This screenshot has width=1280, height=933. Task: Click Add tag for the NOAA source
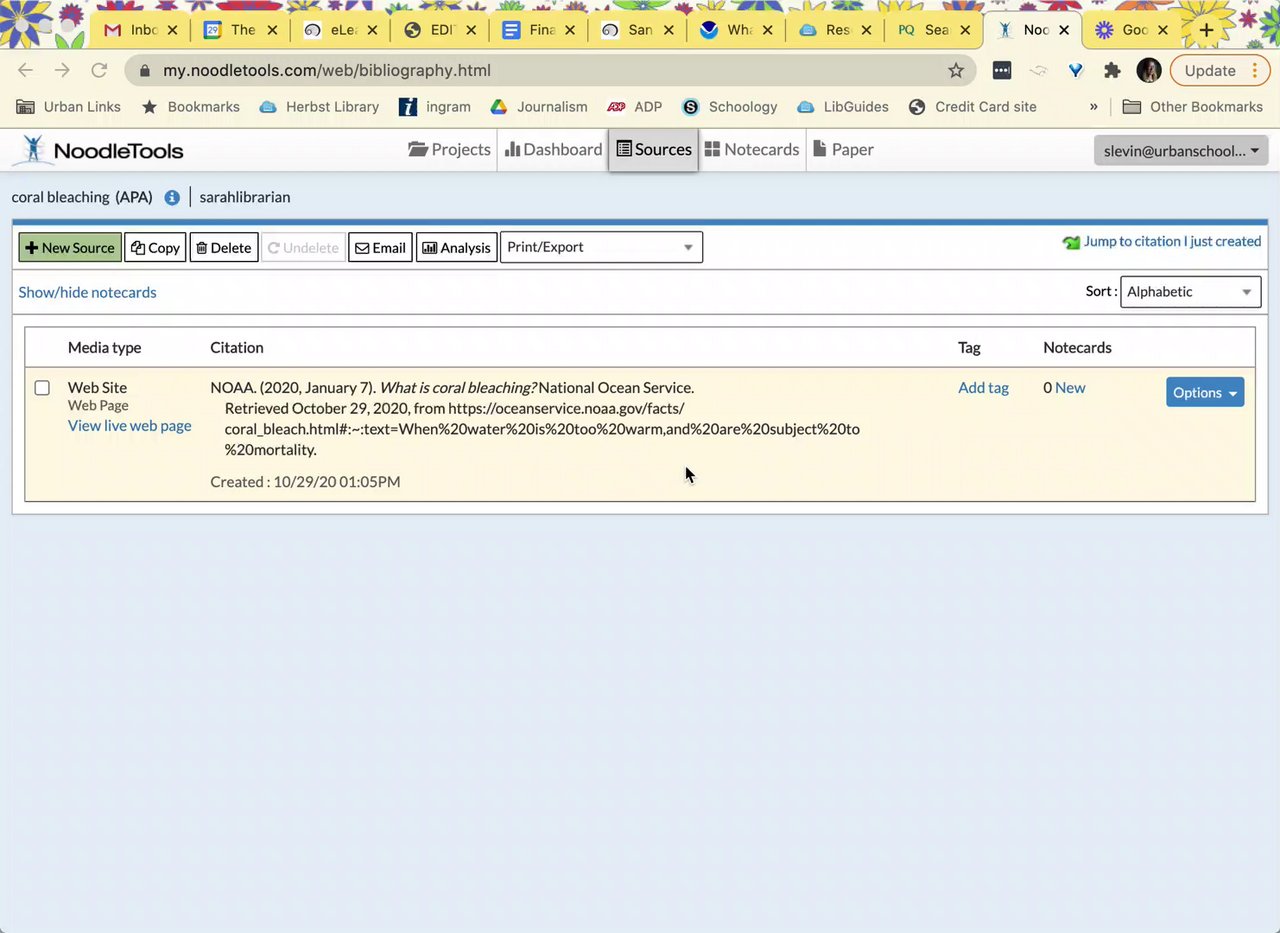coord(983,388)
